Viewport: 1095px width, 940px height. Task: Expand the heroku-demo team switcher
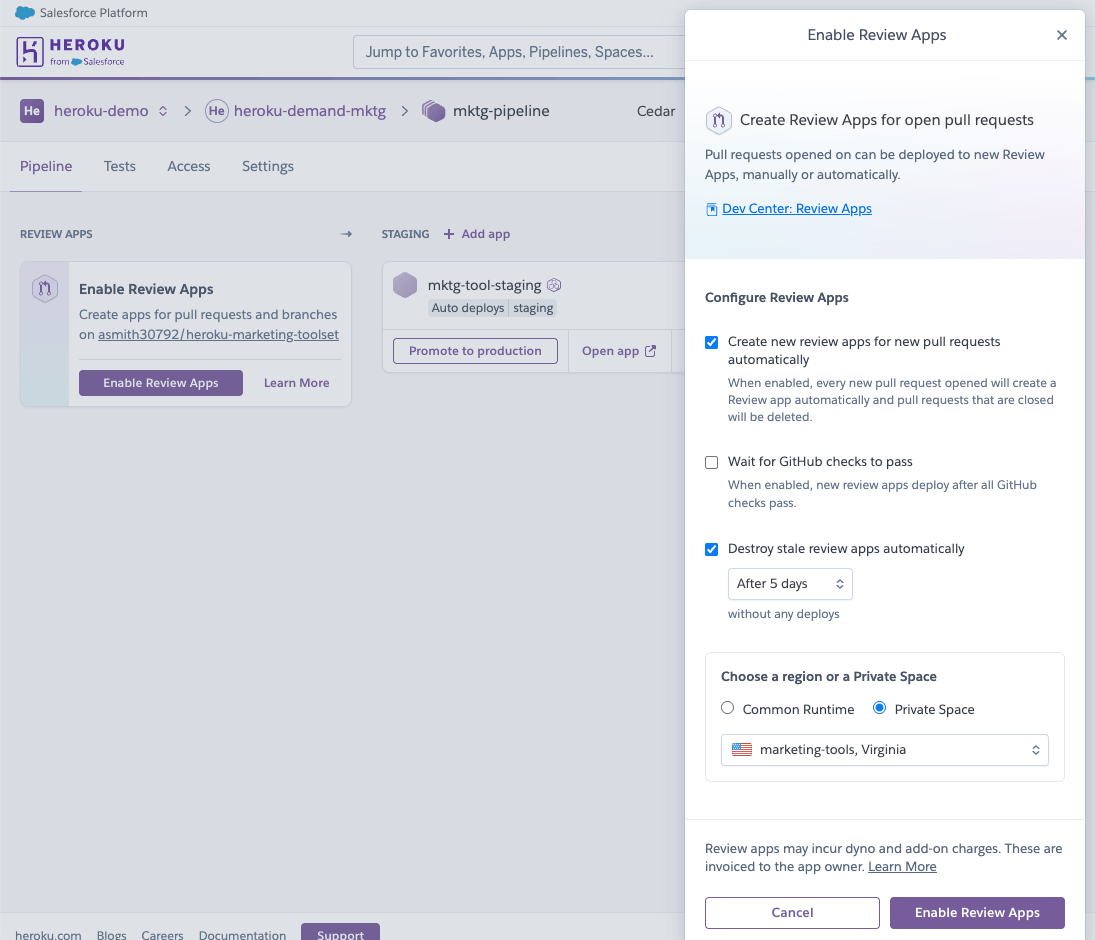(163, 111)
